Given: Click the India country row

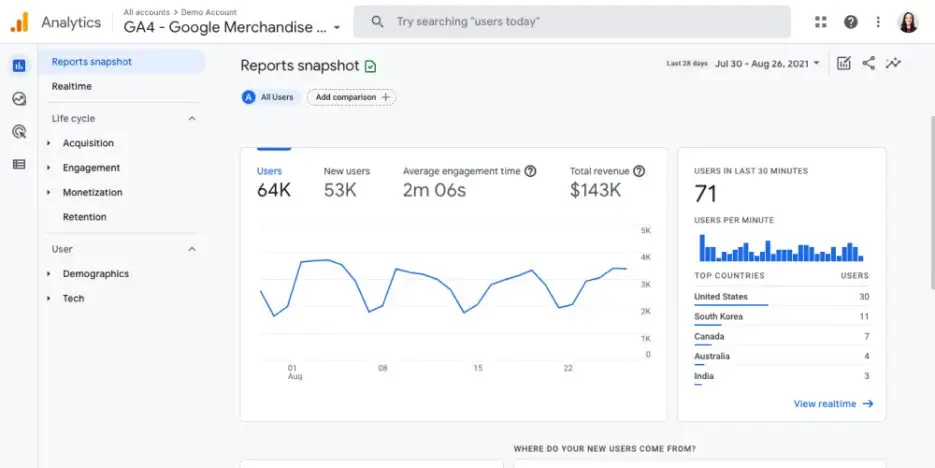Looking at the screenshot, I should click(781, 377).
